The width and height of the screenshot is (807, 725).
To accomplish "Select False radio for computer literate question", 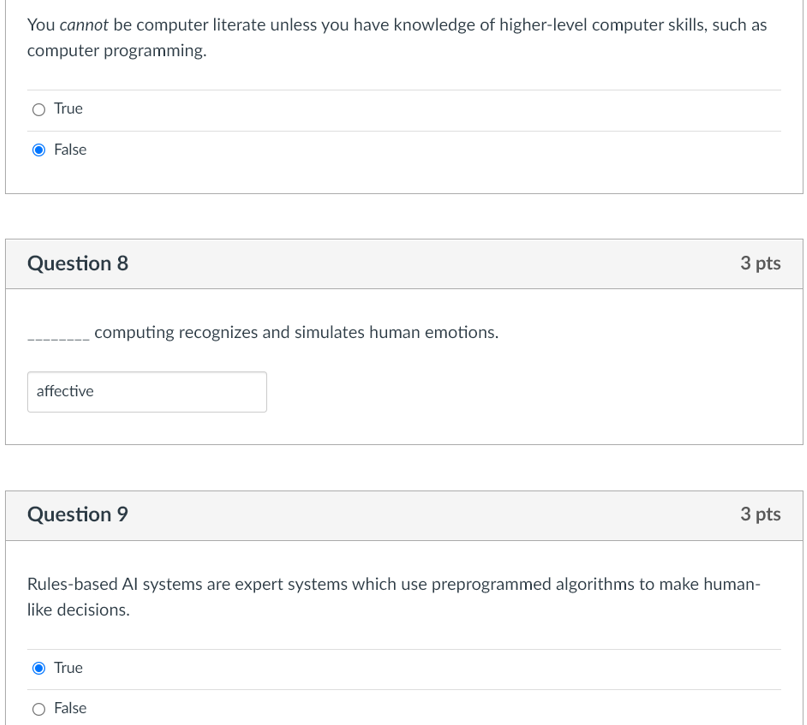I will pos(39,150).
